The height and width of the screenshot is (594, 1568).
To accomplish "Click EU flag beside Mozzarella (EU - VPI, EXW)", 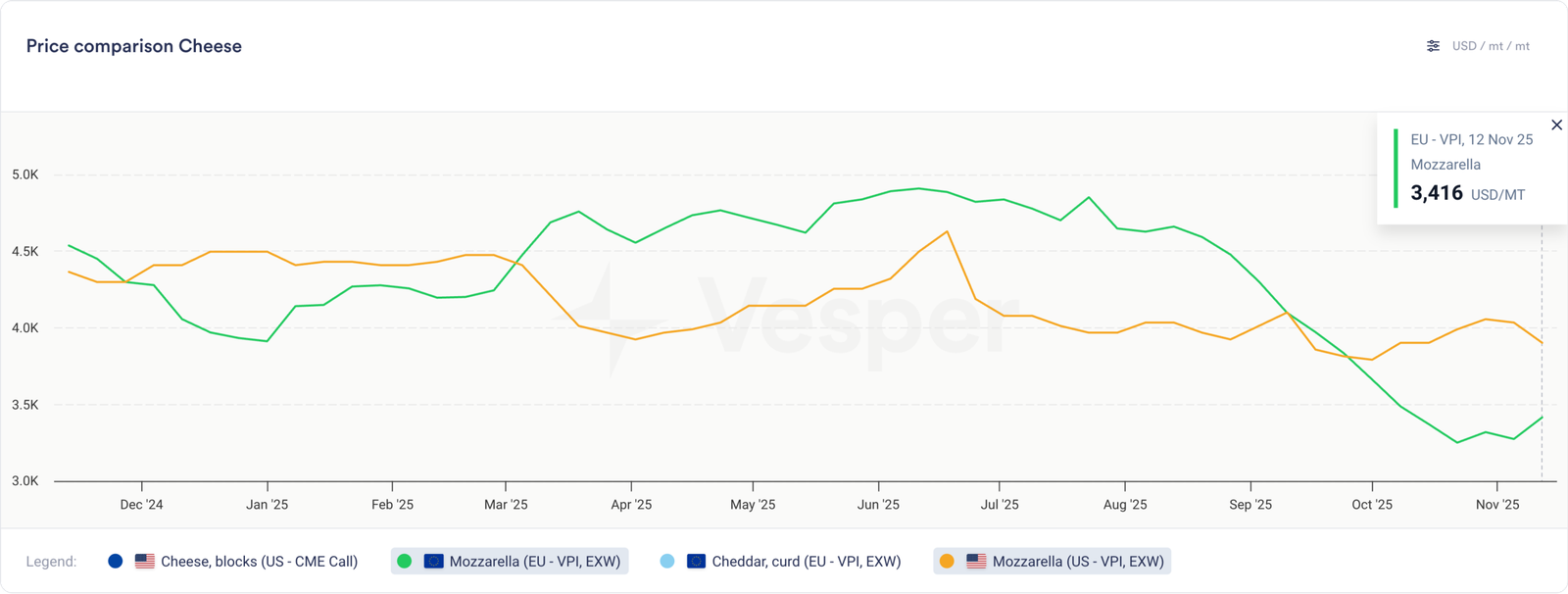I will point(433,562).
